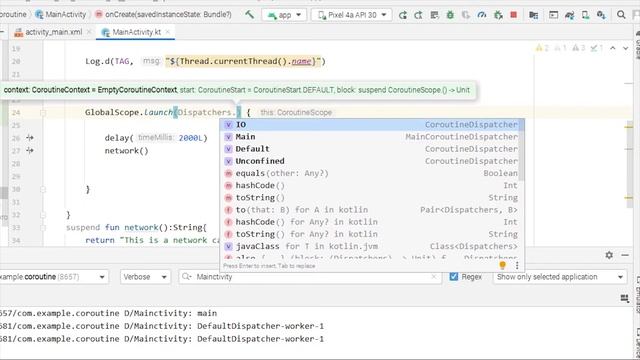Toggle the Regex checkbox
Viewport: 640px width, 360px height.
point(453,277)
